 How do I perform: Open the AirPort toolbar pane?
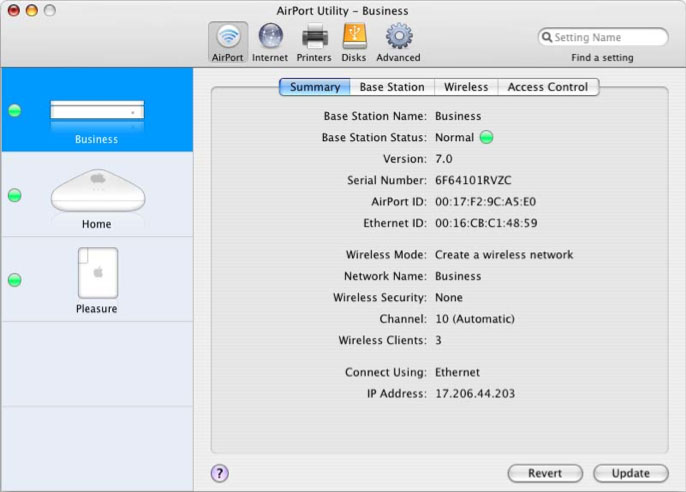228,42
